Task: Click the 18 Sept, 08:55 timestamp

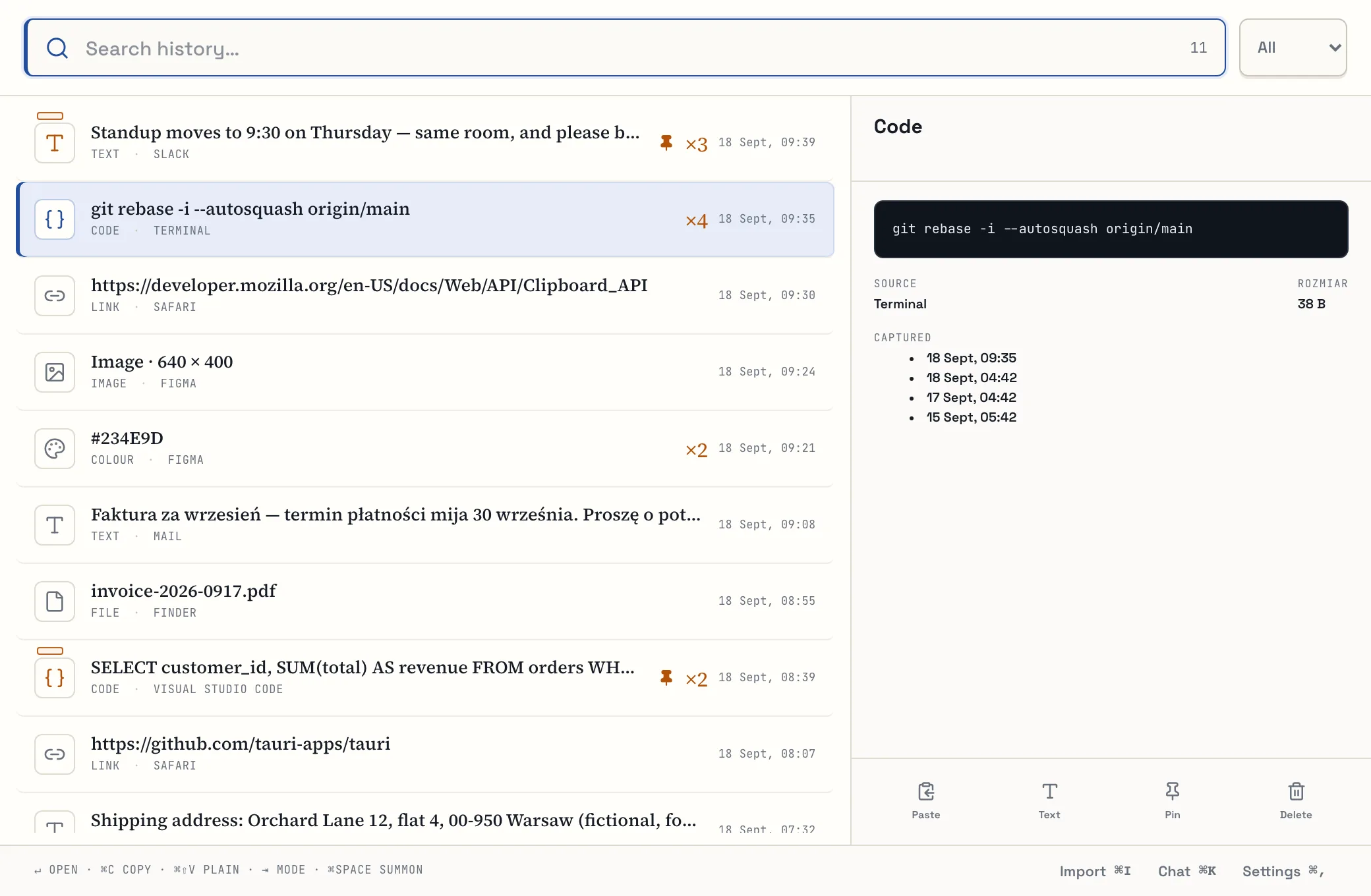Action: click(x=767, y=601)
